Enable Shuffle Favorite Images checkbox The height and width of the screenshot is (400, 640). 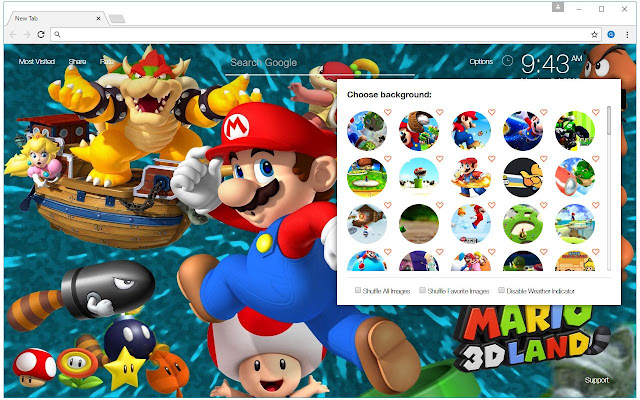422,290
